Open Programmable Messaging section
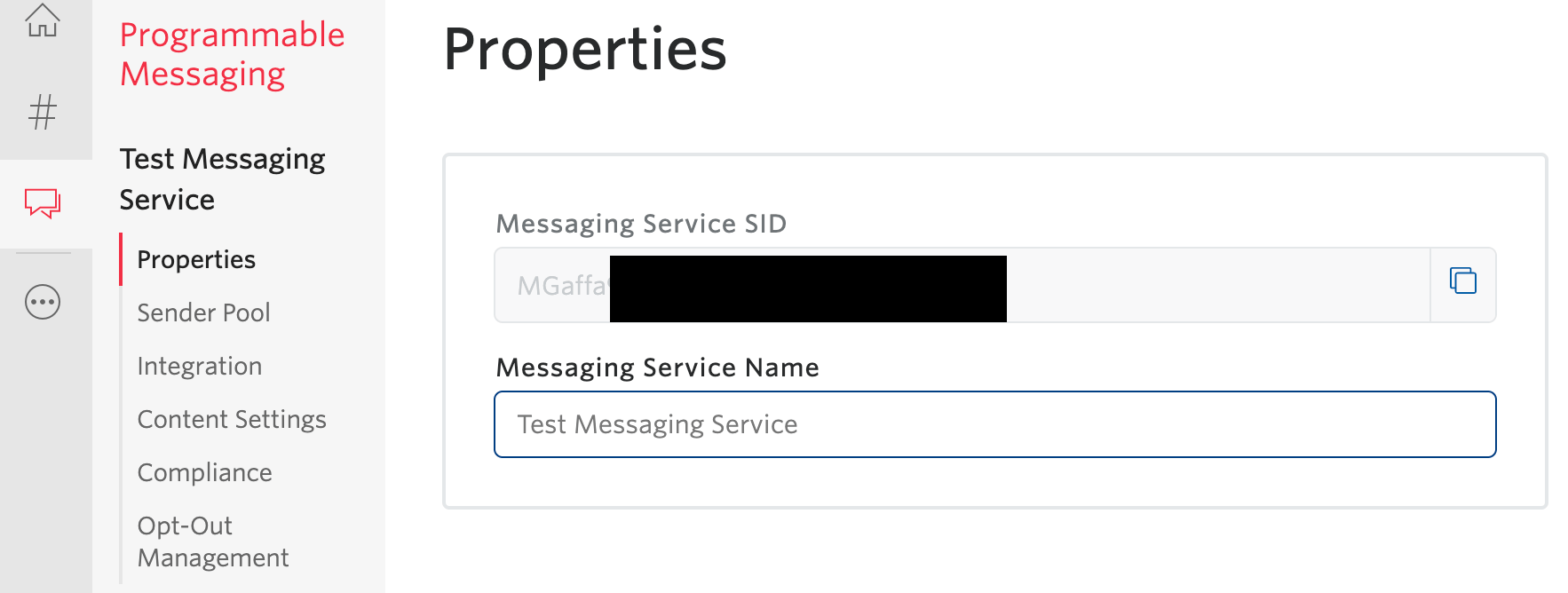 (232, 53)
